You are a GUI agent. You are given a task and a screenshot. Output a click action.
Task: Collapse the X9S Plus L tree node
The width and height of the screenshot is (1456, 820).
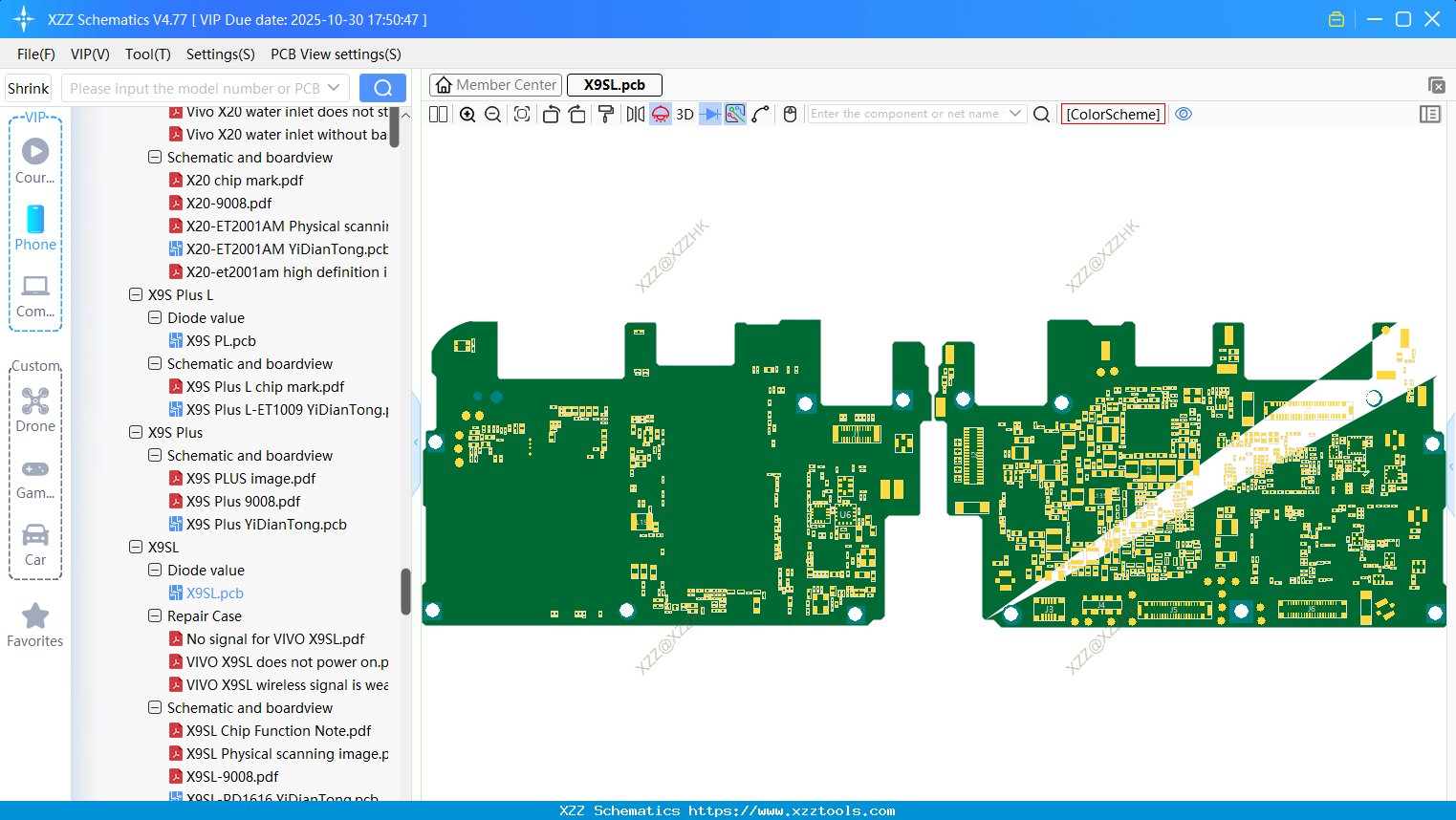click(x=136, y=295)
